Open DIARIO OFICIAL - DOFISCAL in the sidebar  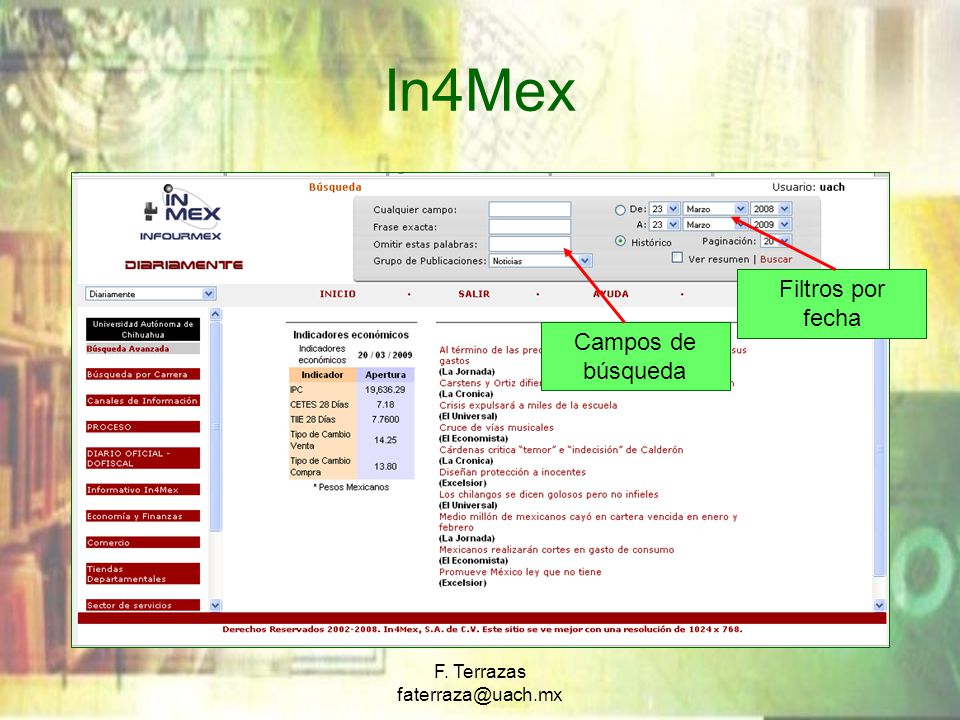143,458
